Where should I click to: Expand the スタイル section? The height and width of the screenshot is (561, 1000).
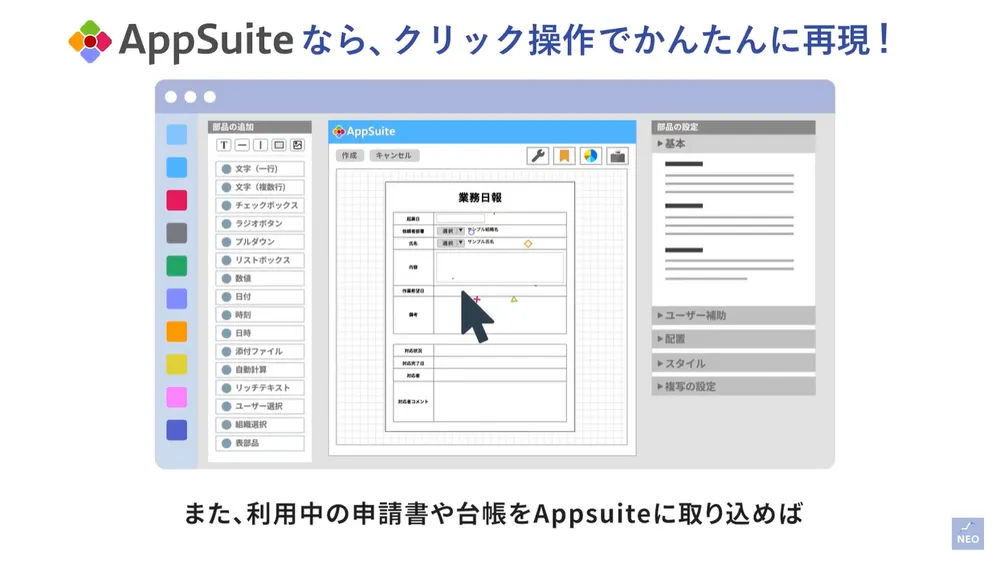pyautogui.click(x=733, y=363)
